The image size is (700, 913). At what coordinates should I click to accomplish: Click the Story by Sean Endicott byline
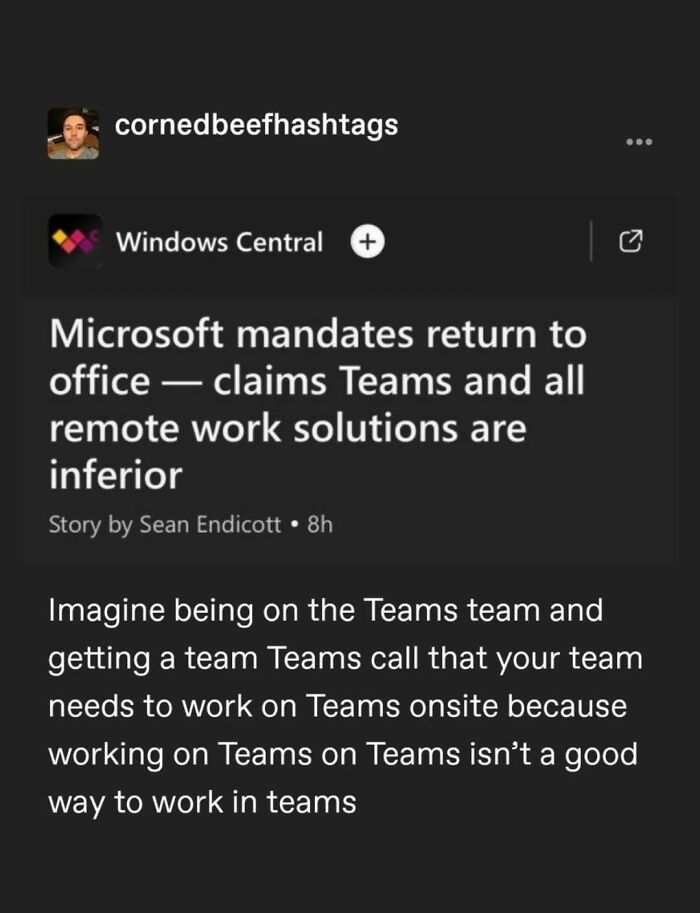pyautogui.click(x=165, y=524)
